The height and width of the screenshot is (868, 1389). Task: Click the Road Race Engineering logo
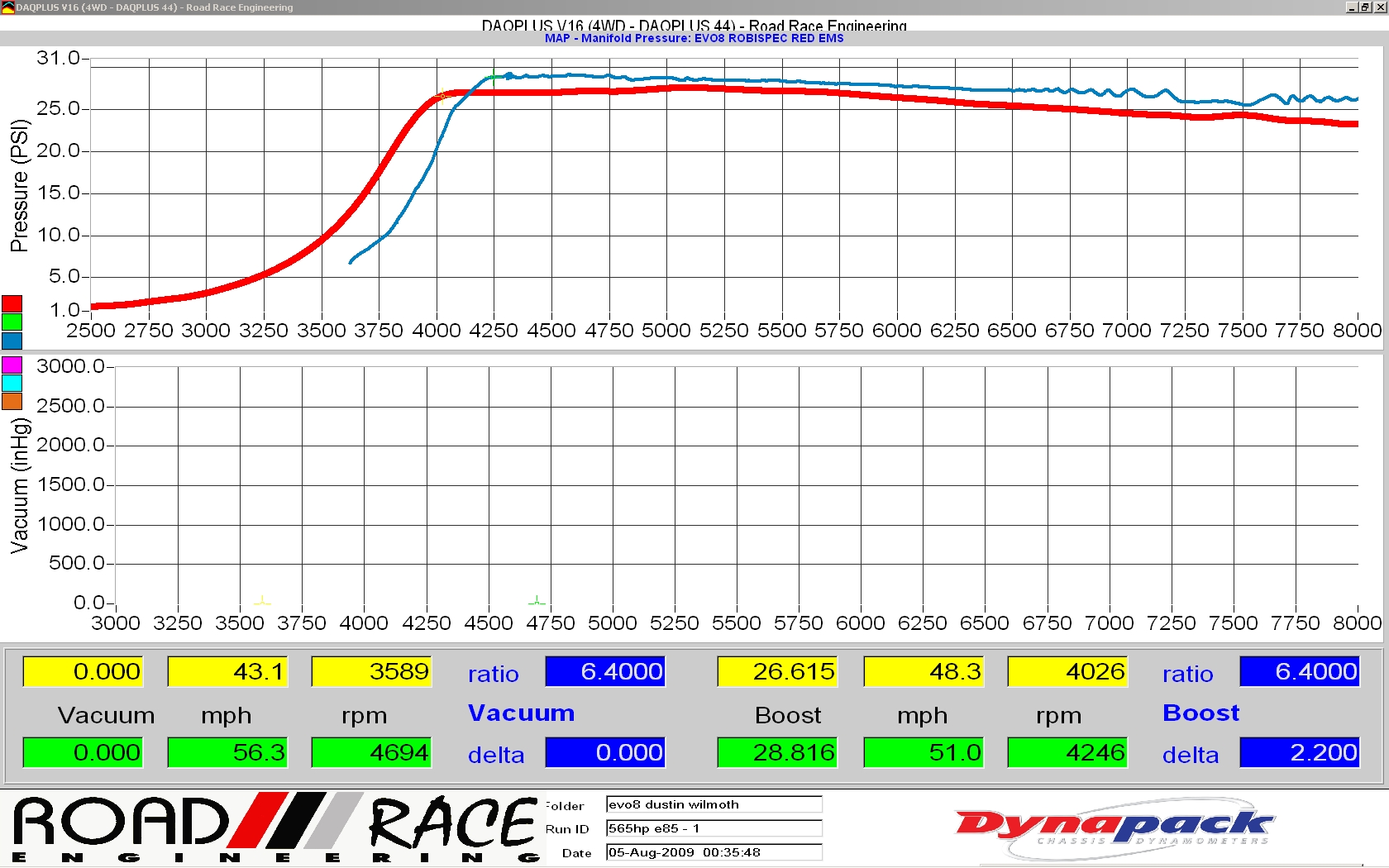[x=276, y=827]
